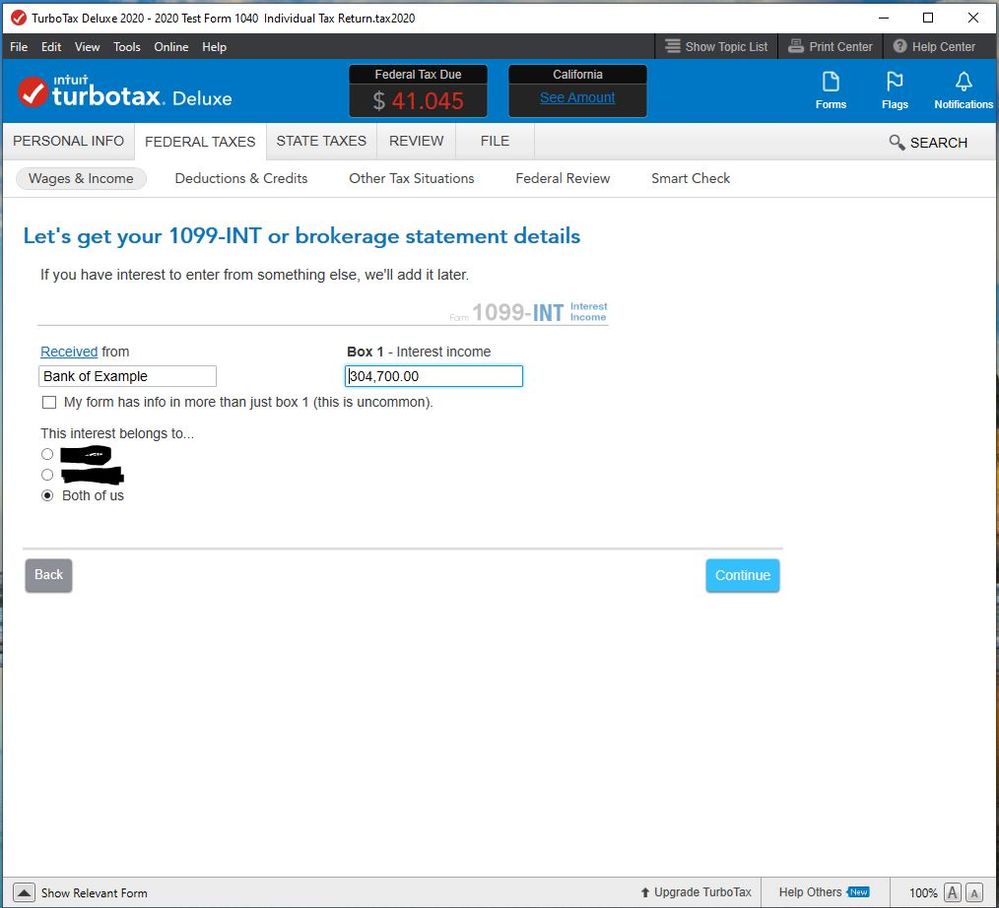Close the TurboTax window
Screen dimensions: 999x908
tap(973, 18)
